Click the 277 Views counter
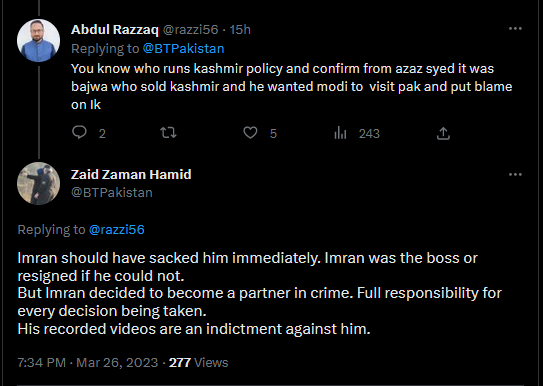The image size is (543, 386). tap(198, 362)
